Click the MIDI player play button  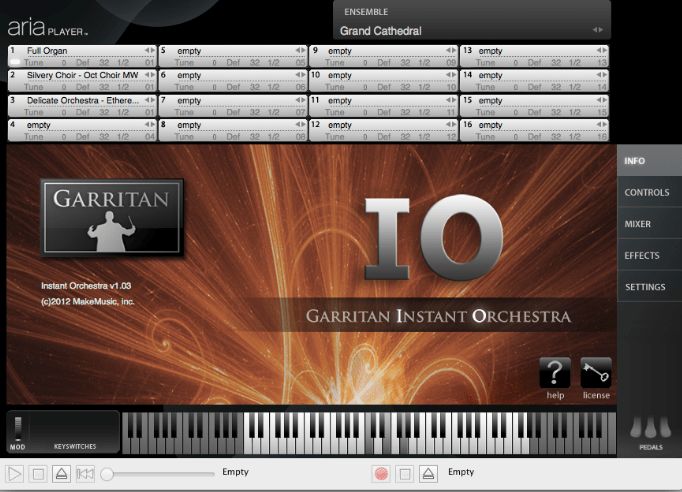click(15, 474)
